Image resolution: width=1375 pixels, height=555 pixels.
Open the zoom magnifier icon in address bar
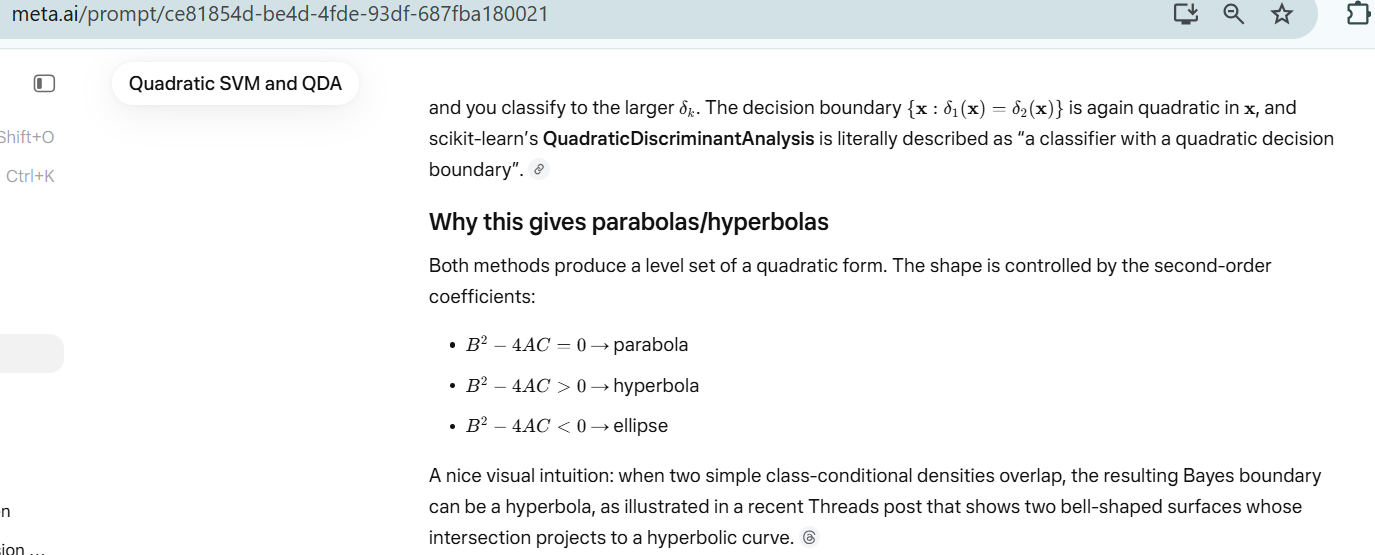[1234, 14]
